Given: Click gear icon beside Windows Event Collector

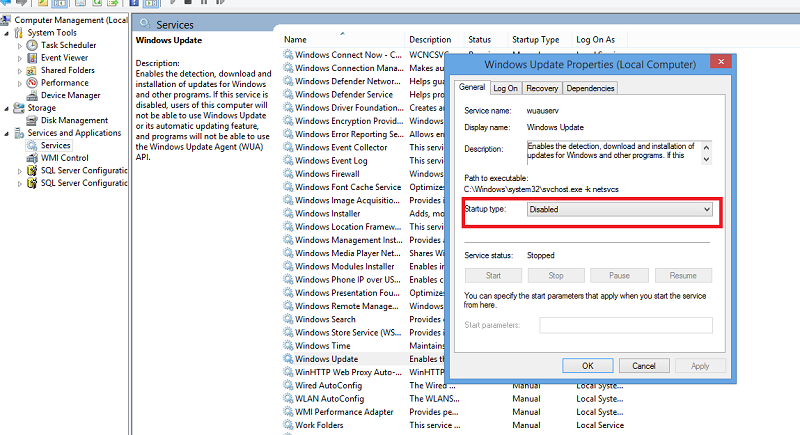Looking at the screenshot, I should pyautogui.click(x=288, y=147).
